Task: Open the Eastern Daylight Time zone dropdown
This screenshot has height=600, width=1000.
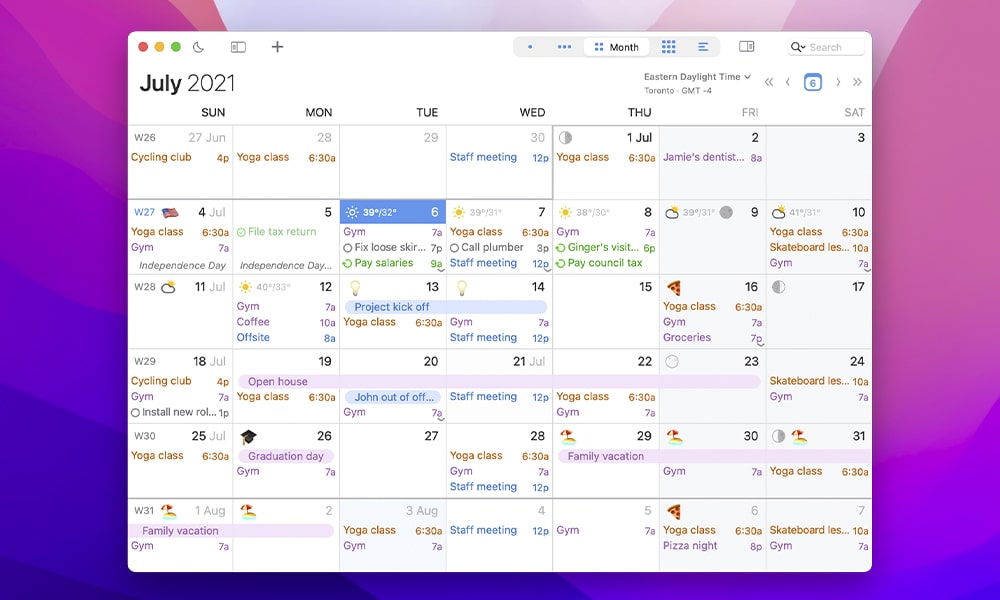Action: pyautogui.click(x=698, y=77)
